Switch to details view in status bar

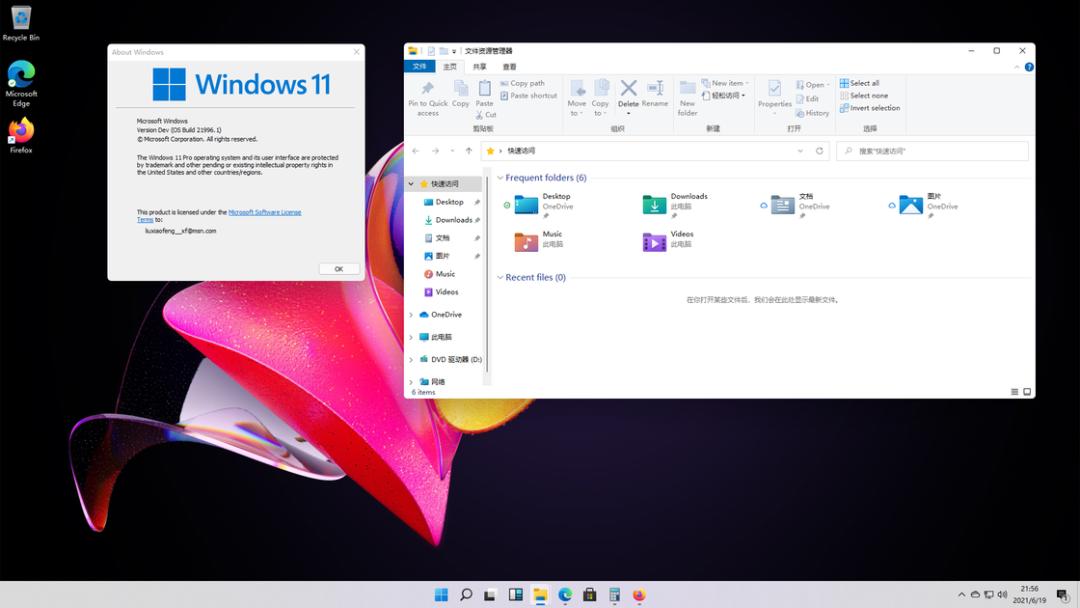(x=1015, y=392)
